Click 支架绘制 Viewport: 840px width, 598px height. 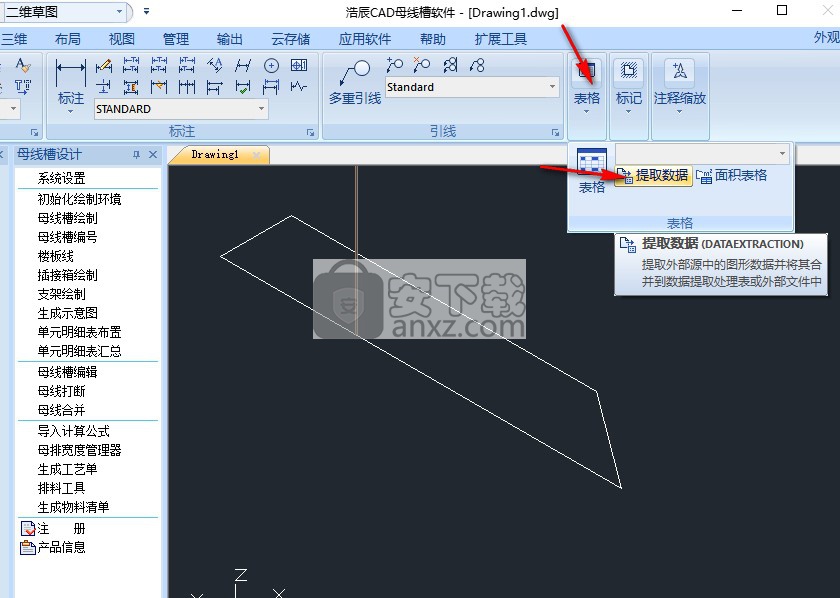(x=61, y=294)
